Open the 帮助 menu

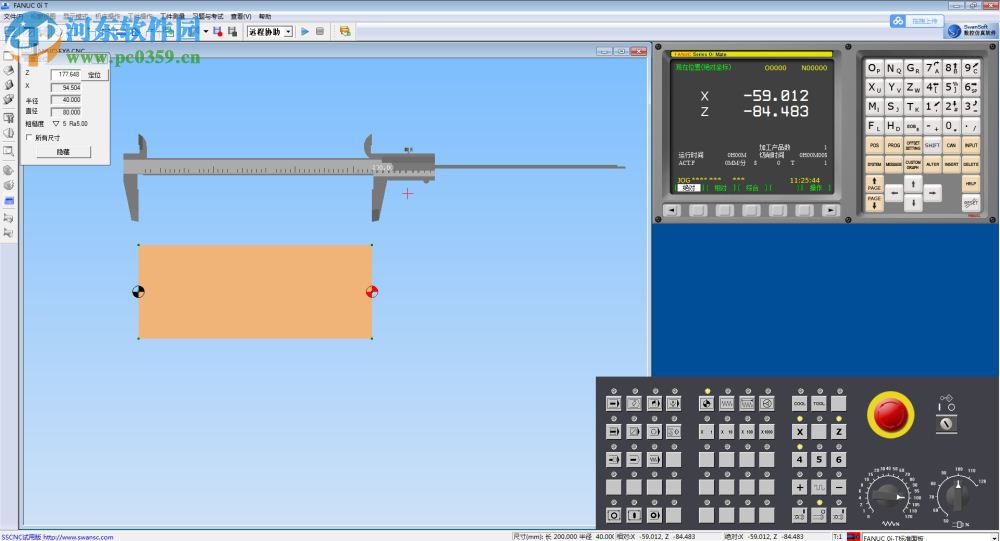[x=265, y=17]
